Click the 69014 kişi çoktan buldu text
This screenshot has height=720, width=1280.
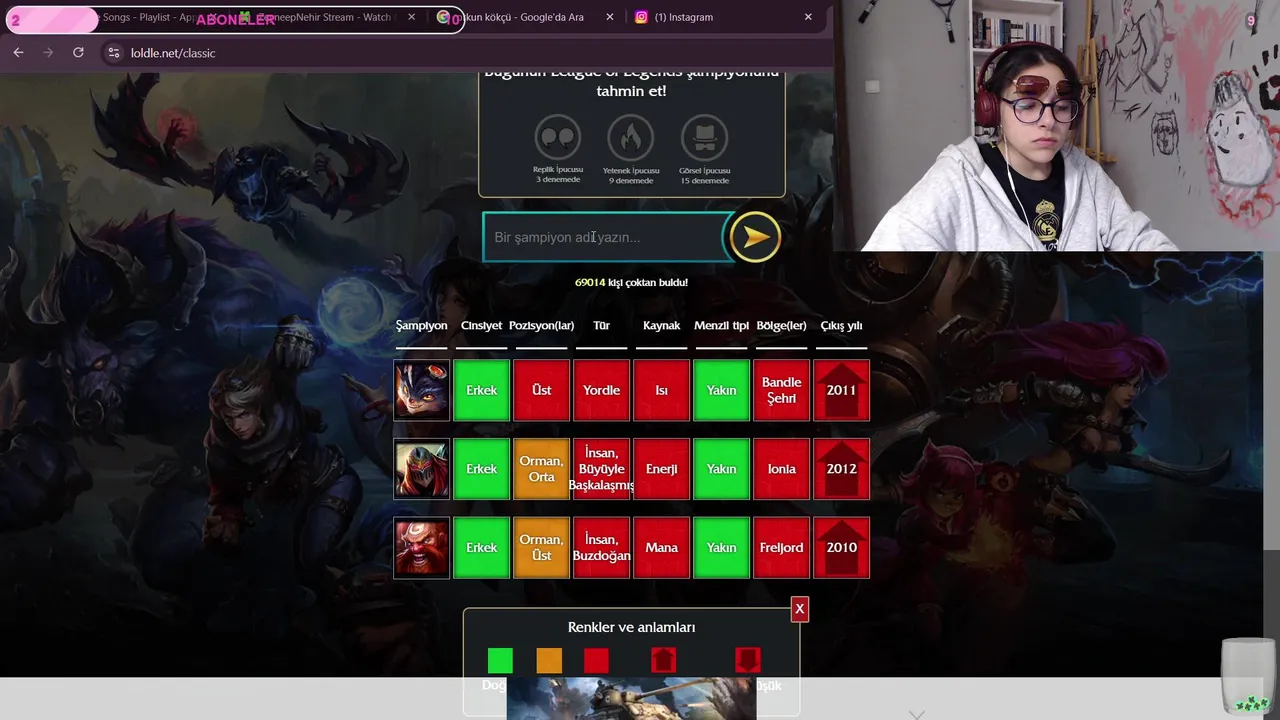tap(631, 282)
